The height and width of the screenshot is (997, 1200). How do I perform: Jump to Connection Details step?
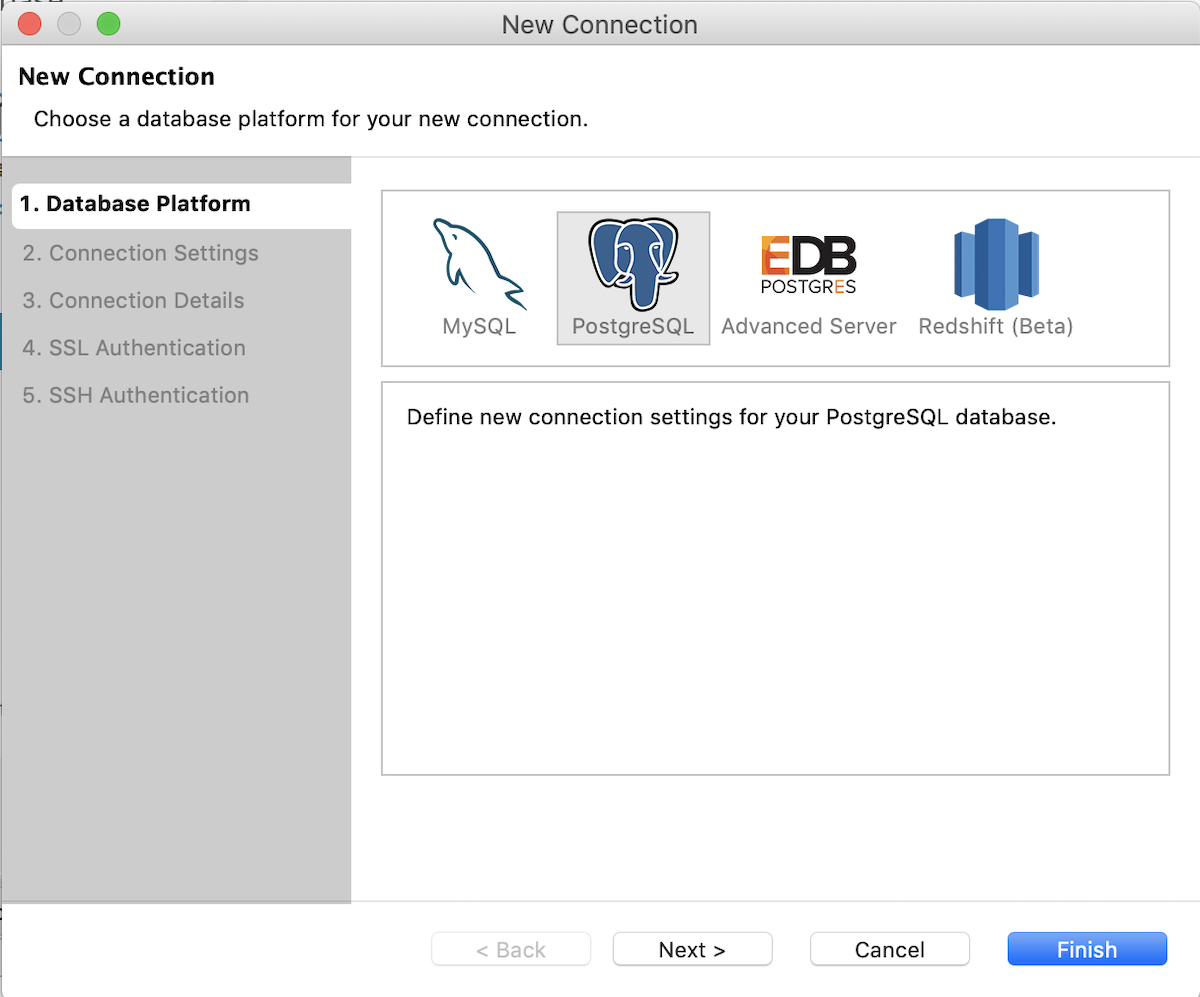133,301
